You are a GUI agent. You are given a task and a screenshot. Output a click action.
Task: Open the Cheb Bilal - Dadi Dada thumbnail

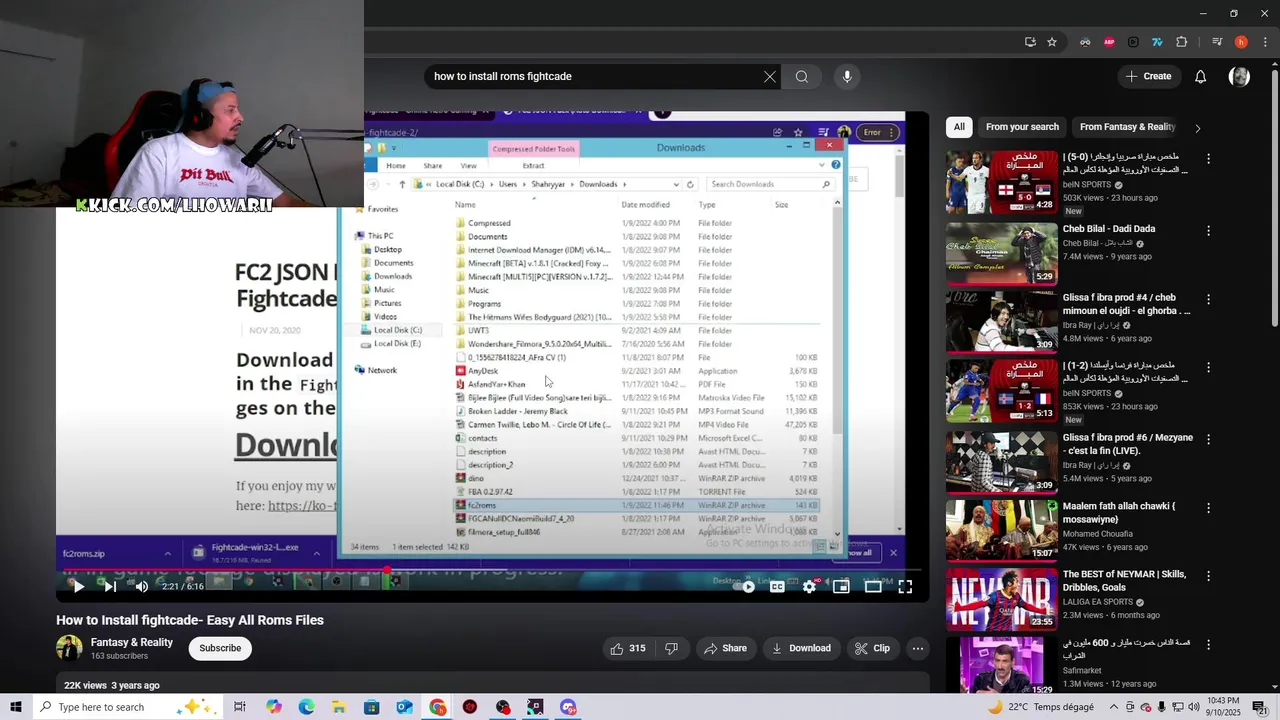point(1001,253)
